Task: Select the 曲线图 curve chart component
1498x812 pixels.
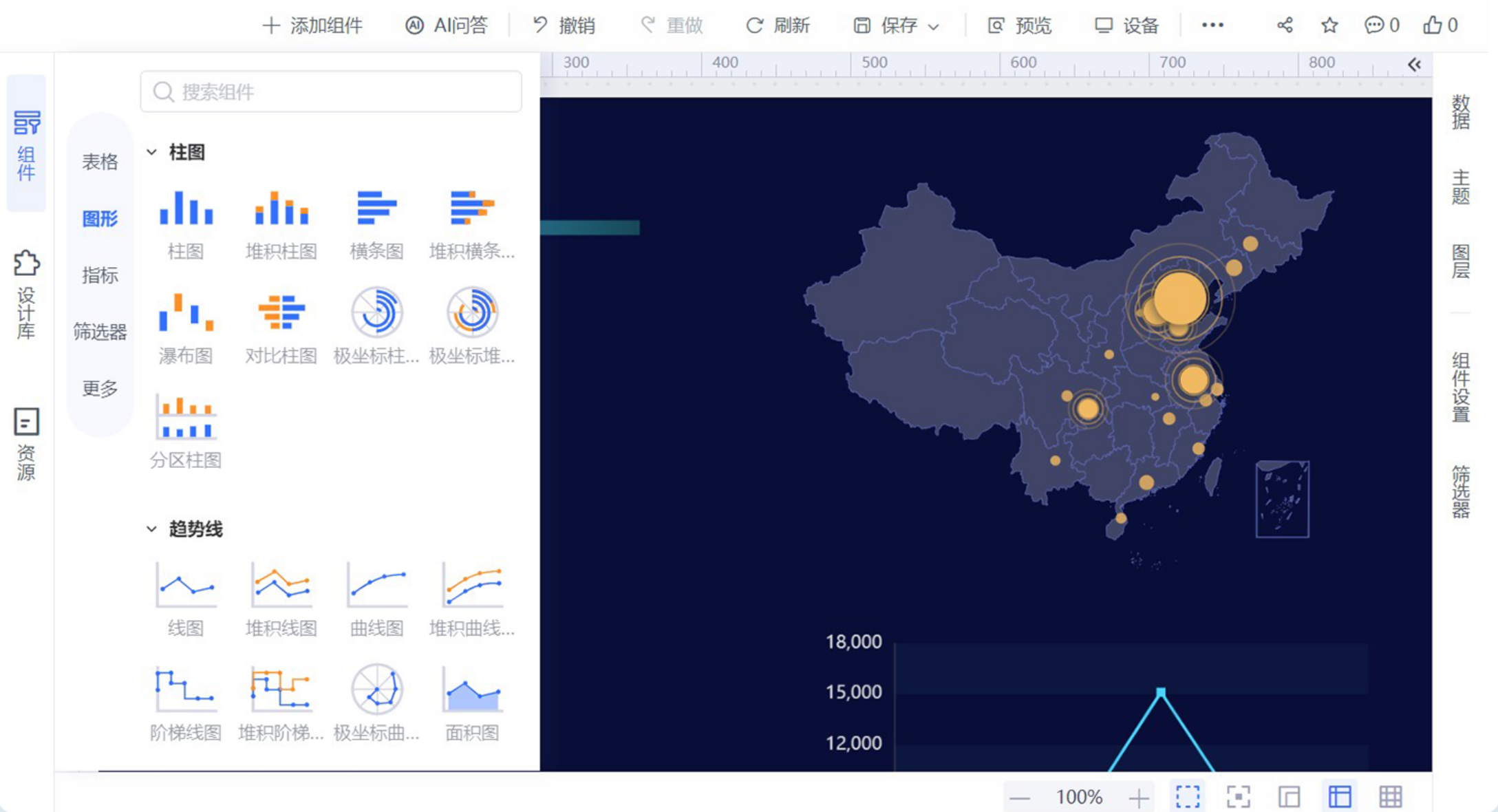Action: 376,601
